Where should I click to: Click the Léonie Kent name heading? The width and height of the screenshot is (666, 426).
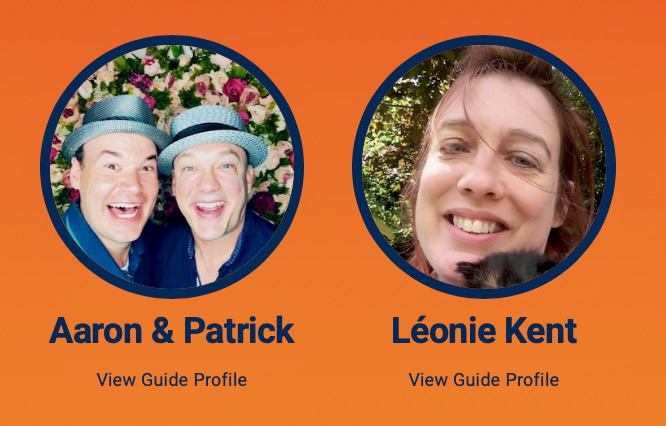tap(484, 330)
